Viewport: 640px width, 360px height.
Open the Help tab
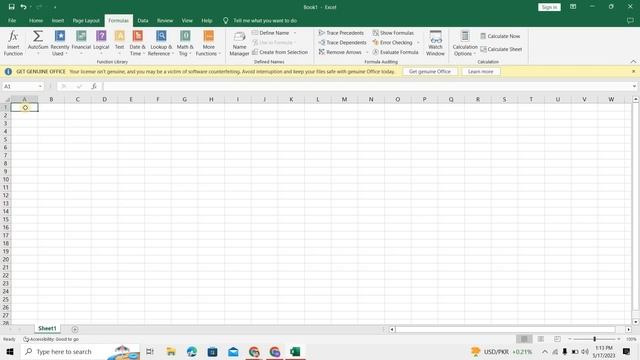point(207,20)
